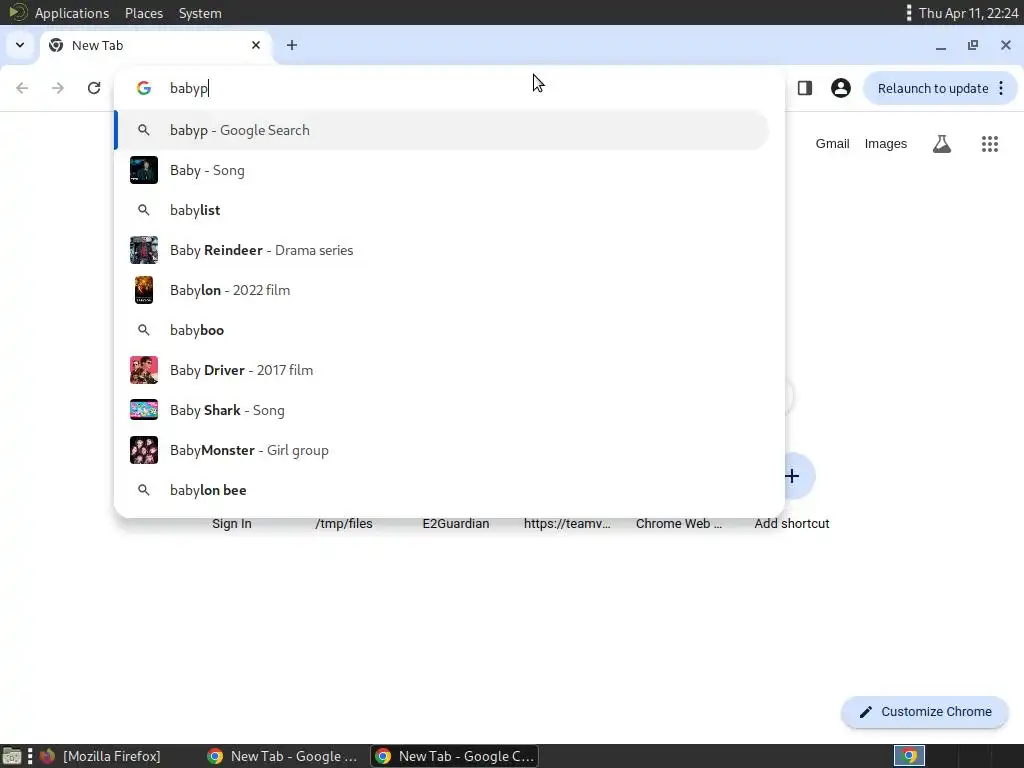Open the Sign In shortcut

(x=232, y=524)
